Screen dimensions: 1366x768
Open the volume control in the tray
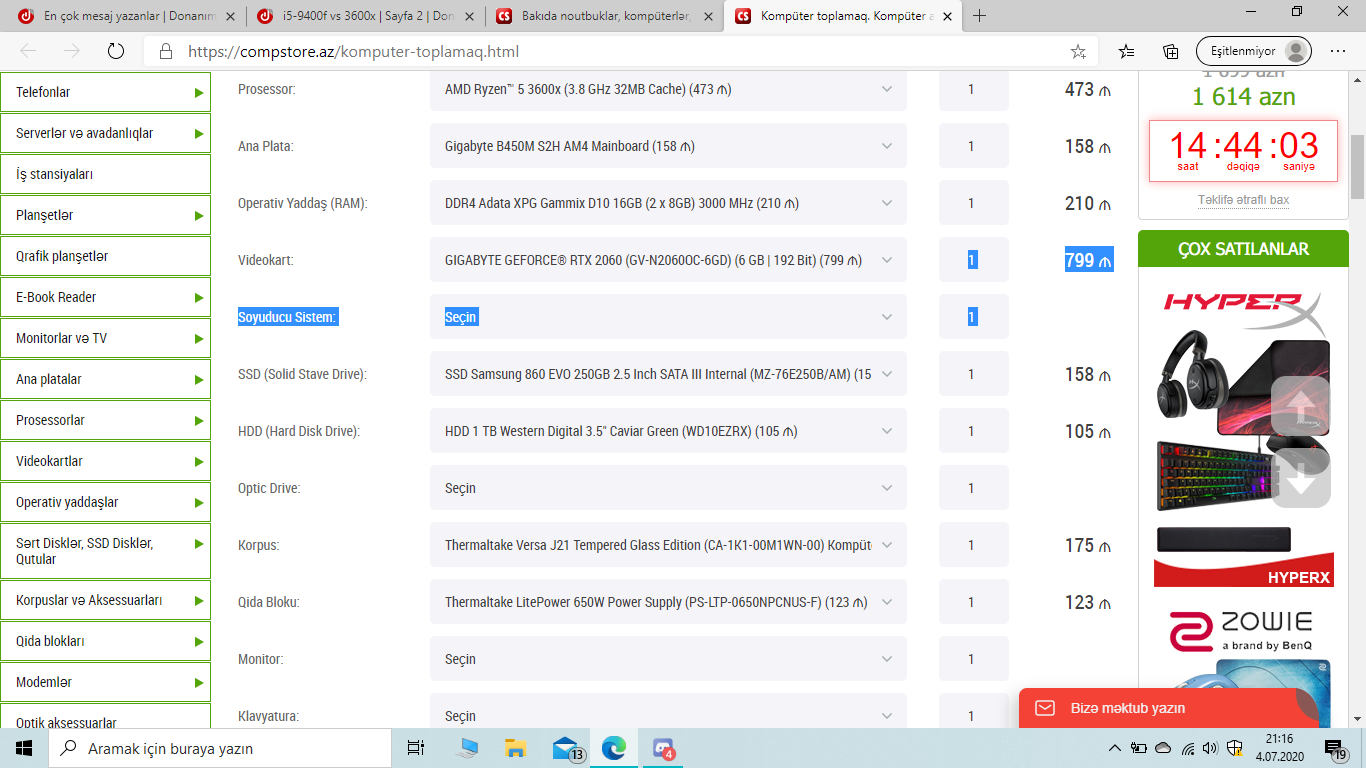click(x=1210, y=748)
